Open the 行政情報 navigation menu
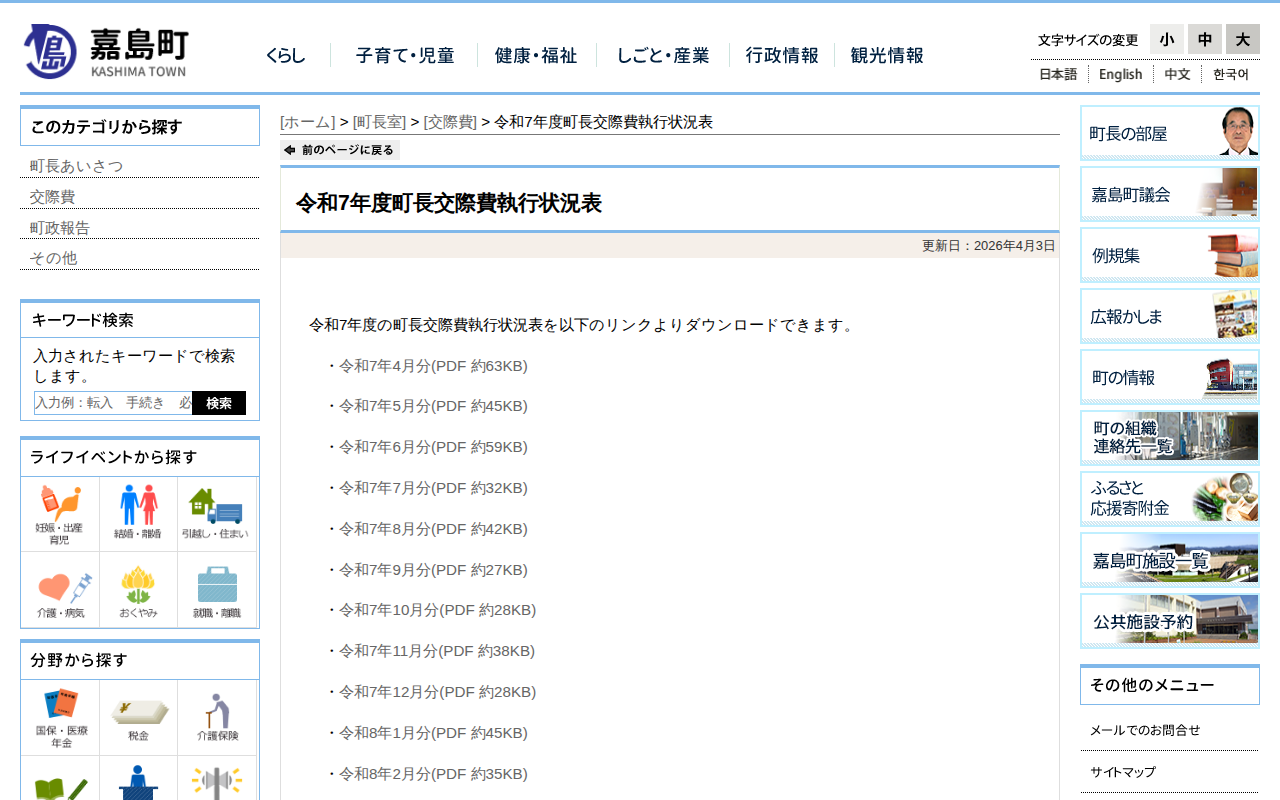The image size is (1280, 800). (x=781, y=56)
